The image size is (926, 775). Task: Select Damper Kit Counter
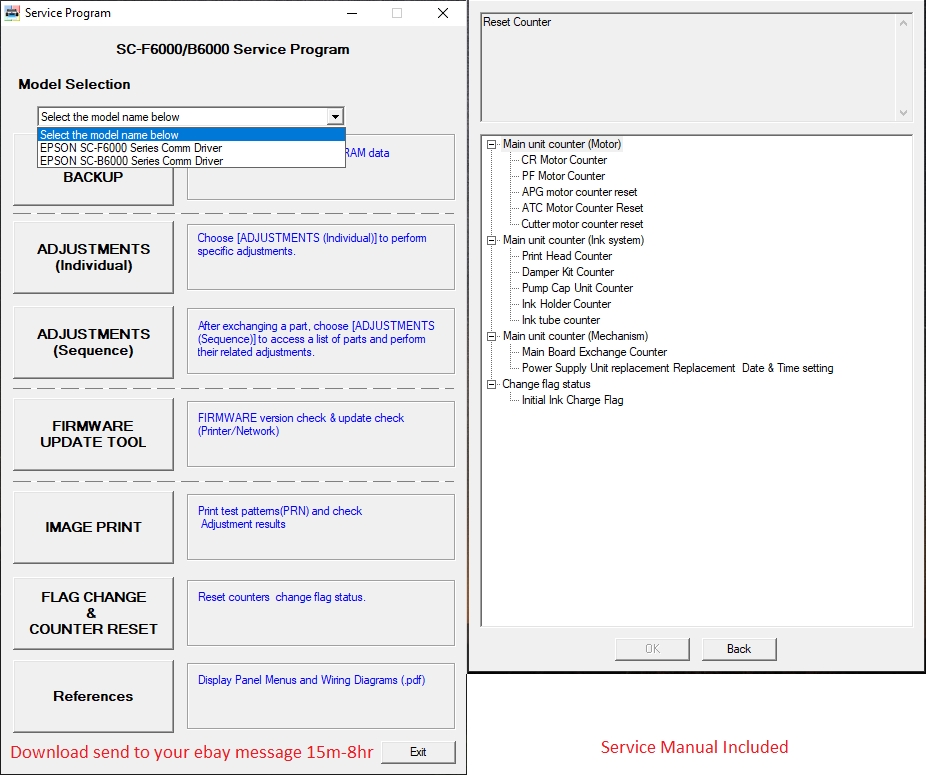tap(568, 272)
